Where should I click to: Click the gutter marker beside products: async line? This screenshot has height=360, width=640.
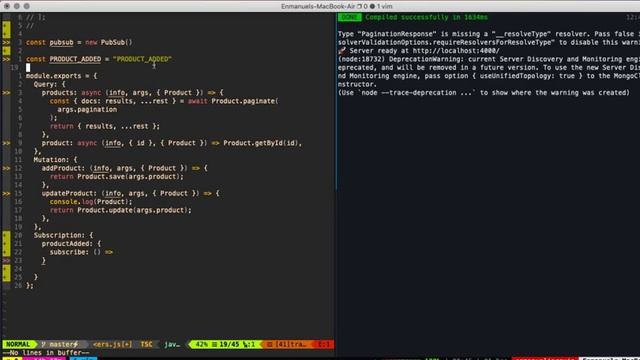point(6,93)
